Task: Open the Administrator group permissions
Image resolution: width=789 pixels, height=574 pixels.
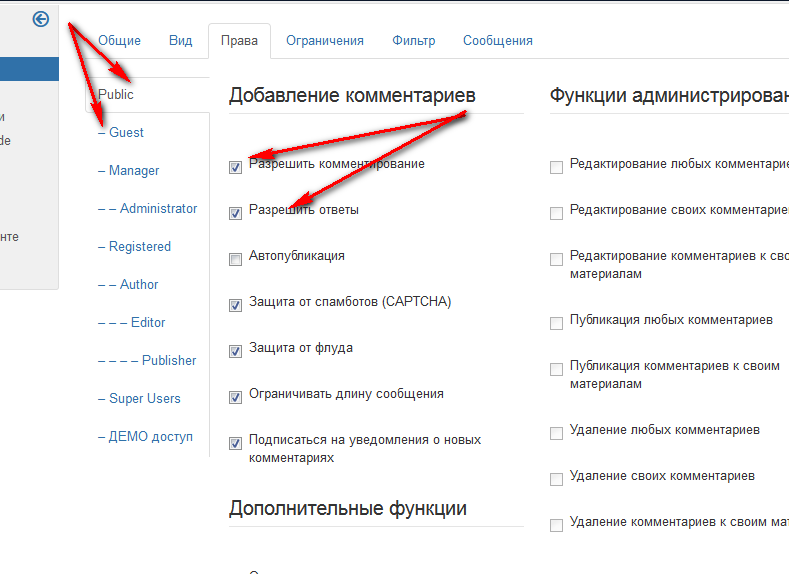Action: pyautogui.click(x=158, y=209)
